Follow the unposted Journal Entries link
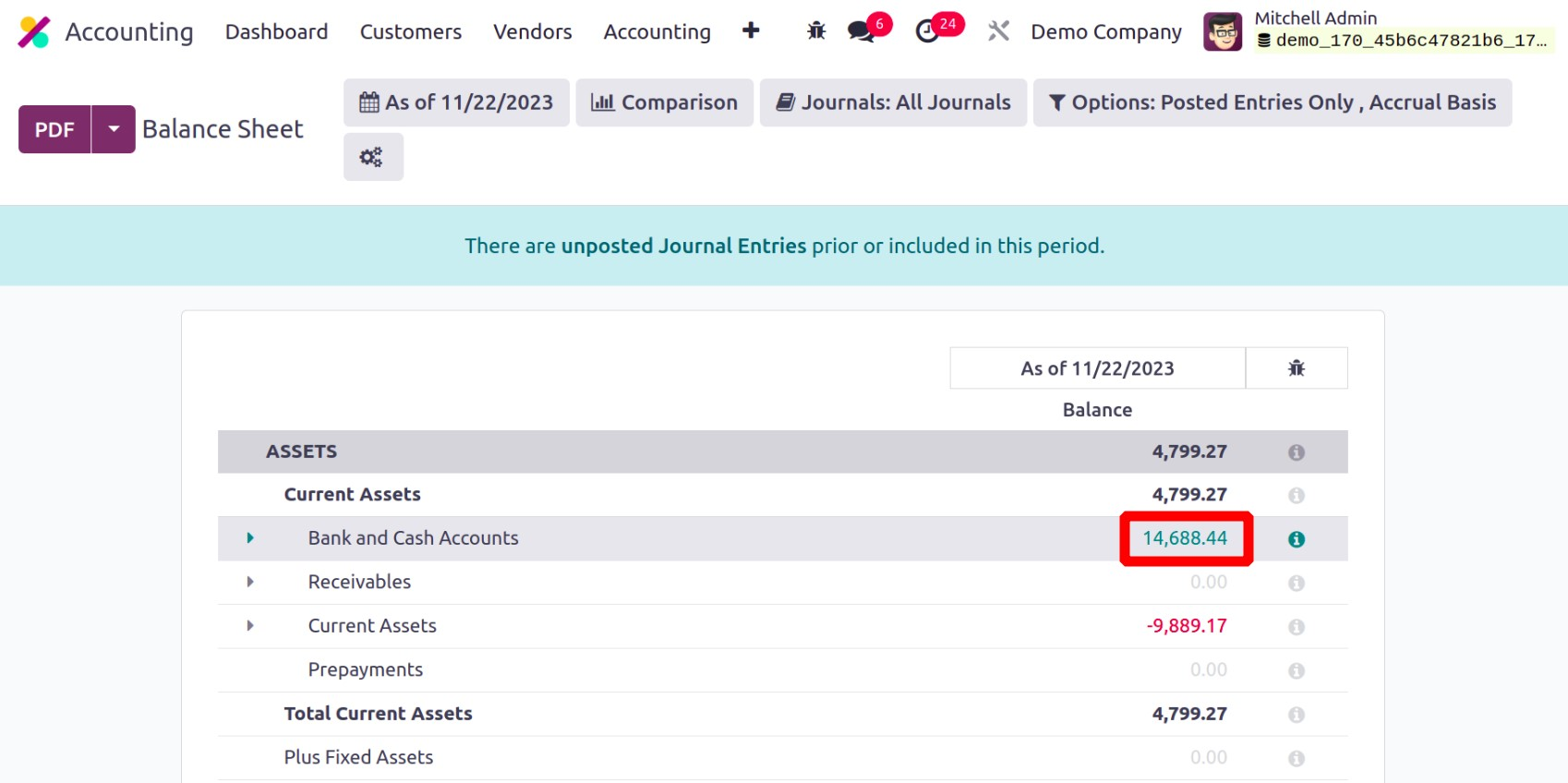The image size is (1568, 783). 683,246
